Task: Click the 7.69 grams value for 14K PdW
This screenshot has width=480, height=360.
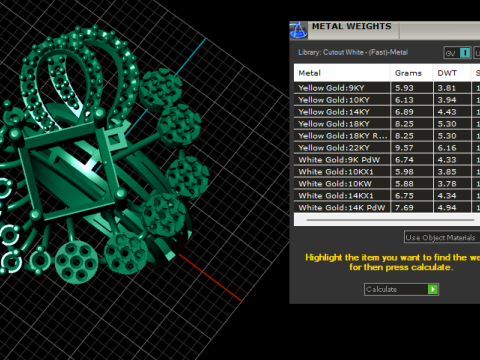Action: pos(404,208)
